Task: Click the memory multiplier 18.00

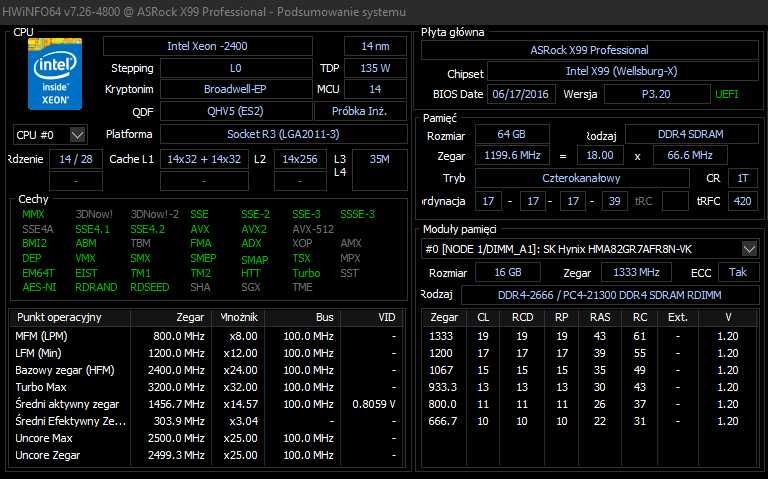Action: coord(600,155)
